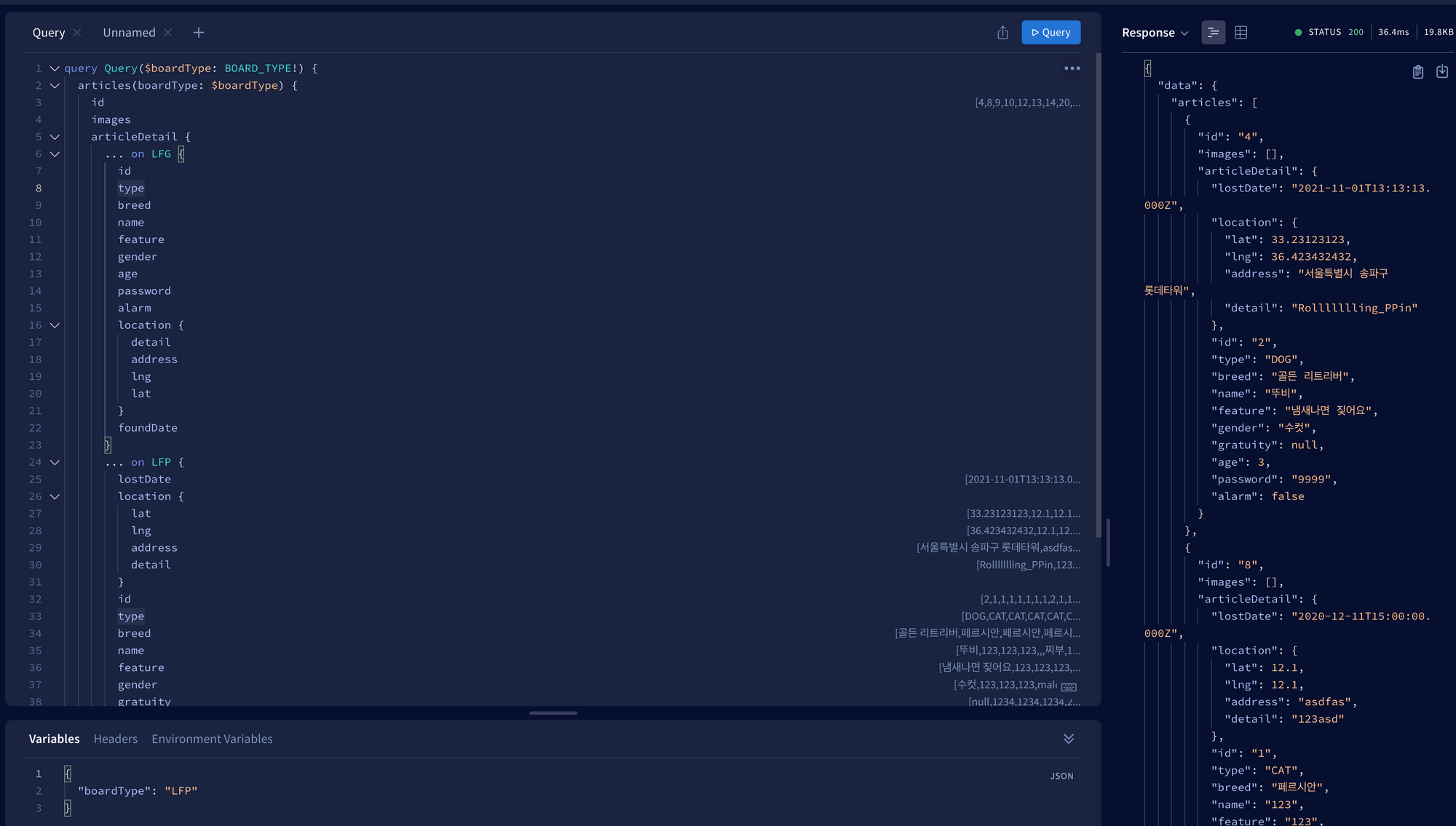The height and width of the screenshot is (826, 1456).
Task: Copy response to clipboard icon
Action: click(1417, 72)
